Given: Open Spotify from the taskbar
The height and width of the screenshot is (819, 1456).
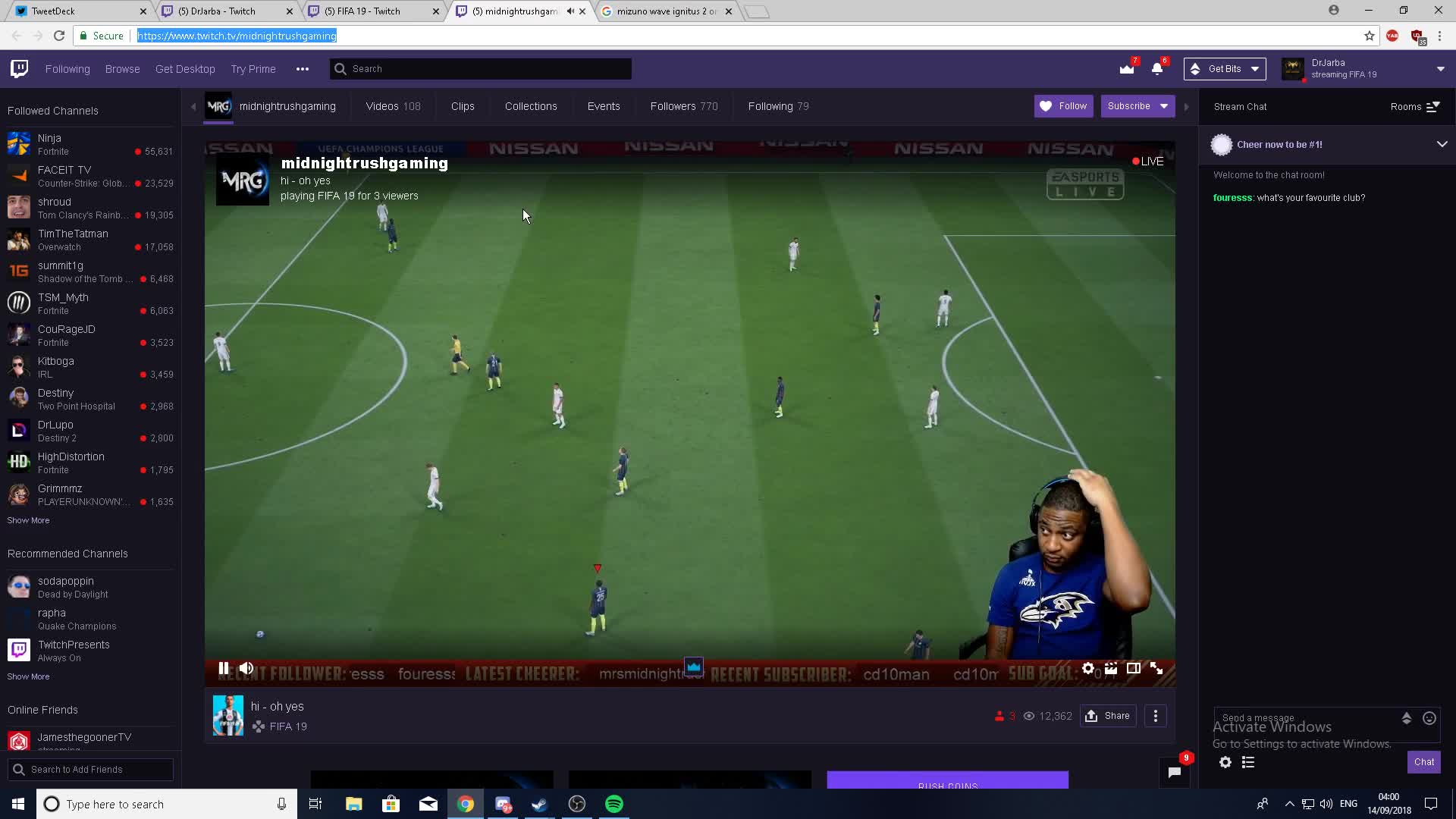Looking at the screenshot, I should pos(614,804).
